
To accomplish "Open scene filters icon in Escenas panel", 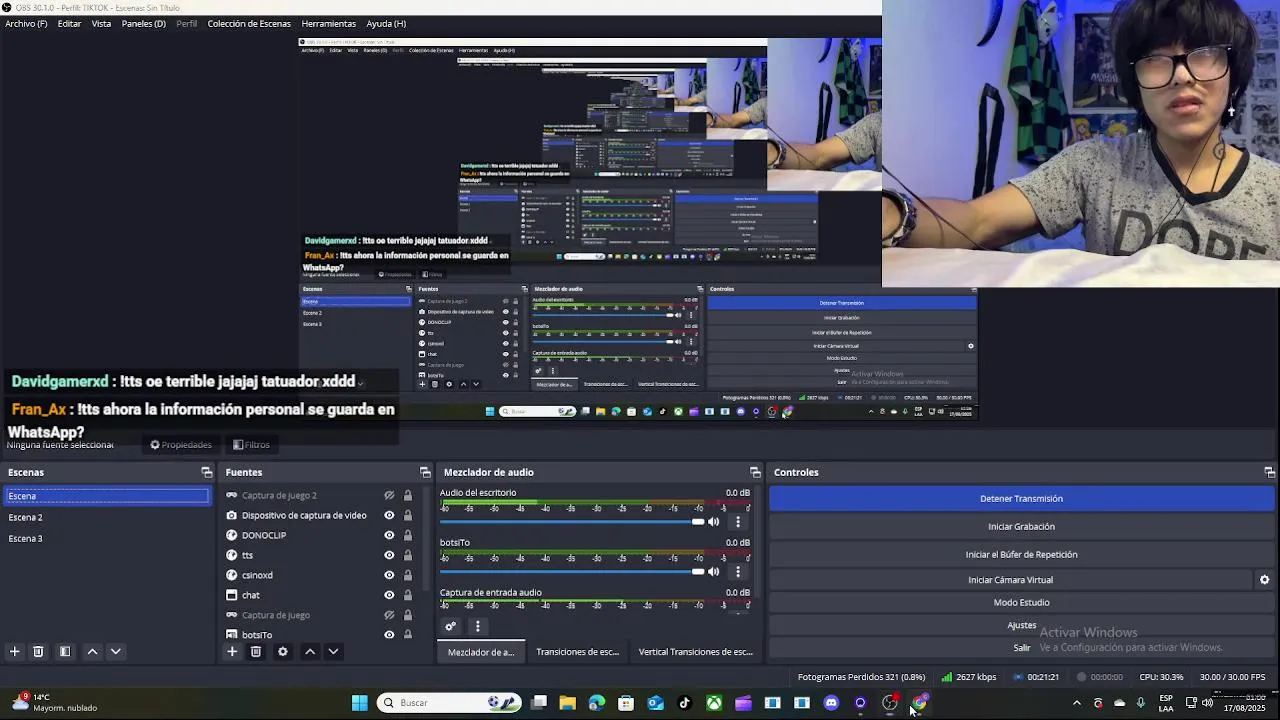I will [x=65, y=651].
